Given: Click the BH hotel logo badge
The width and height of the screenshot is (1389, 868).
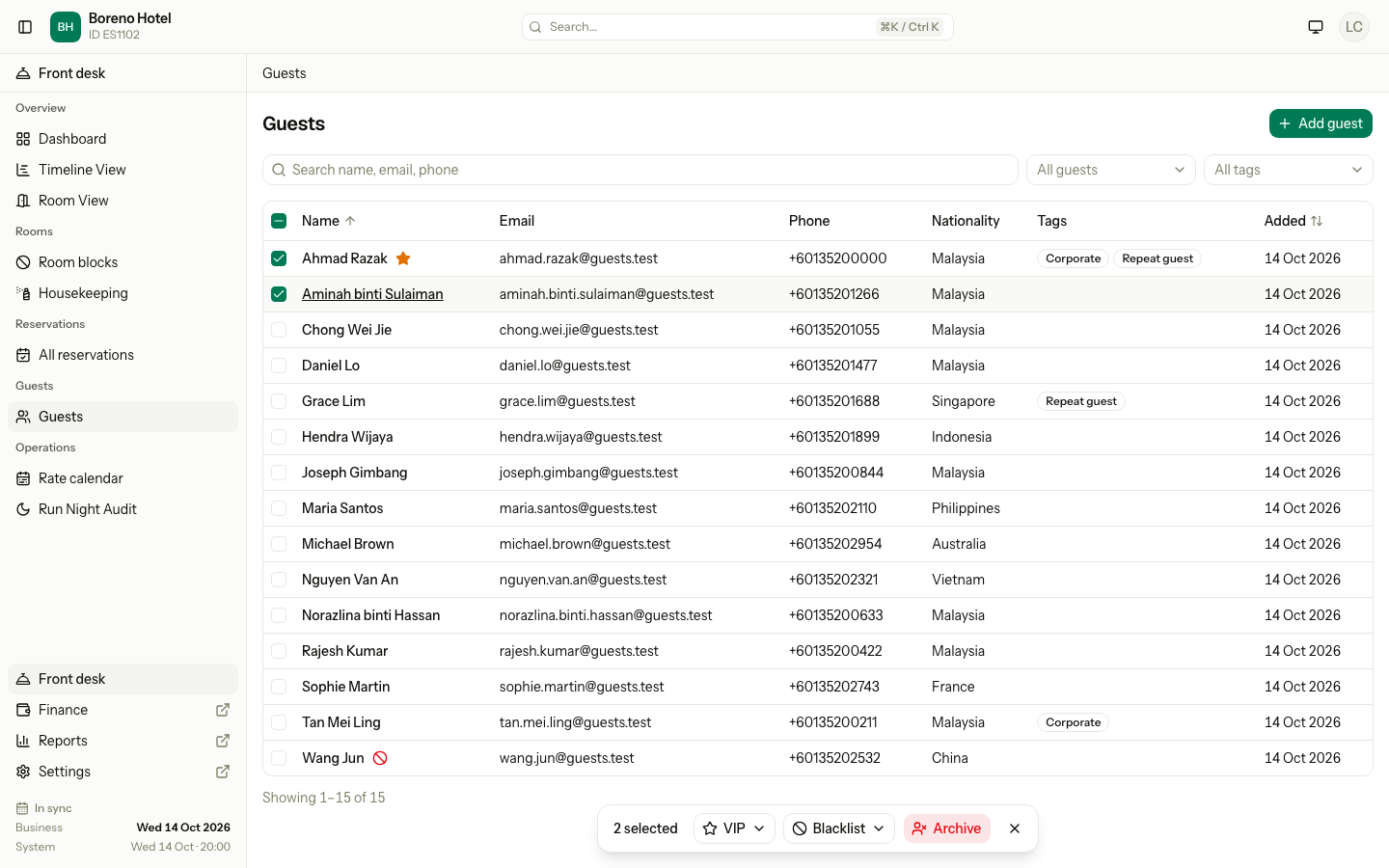Looking at the screenshot, I should [66, 27].
